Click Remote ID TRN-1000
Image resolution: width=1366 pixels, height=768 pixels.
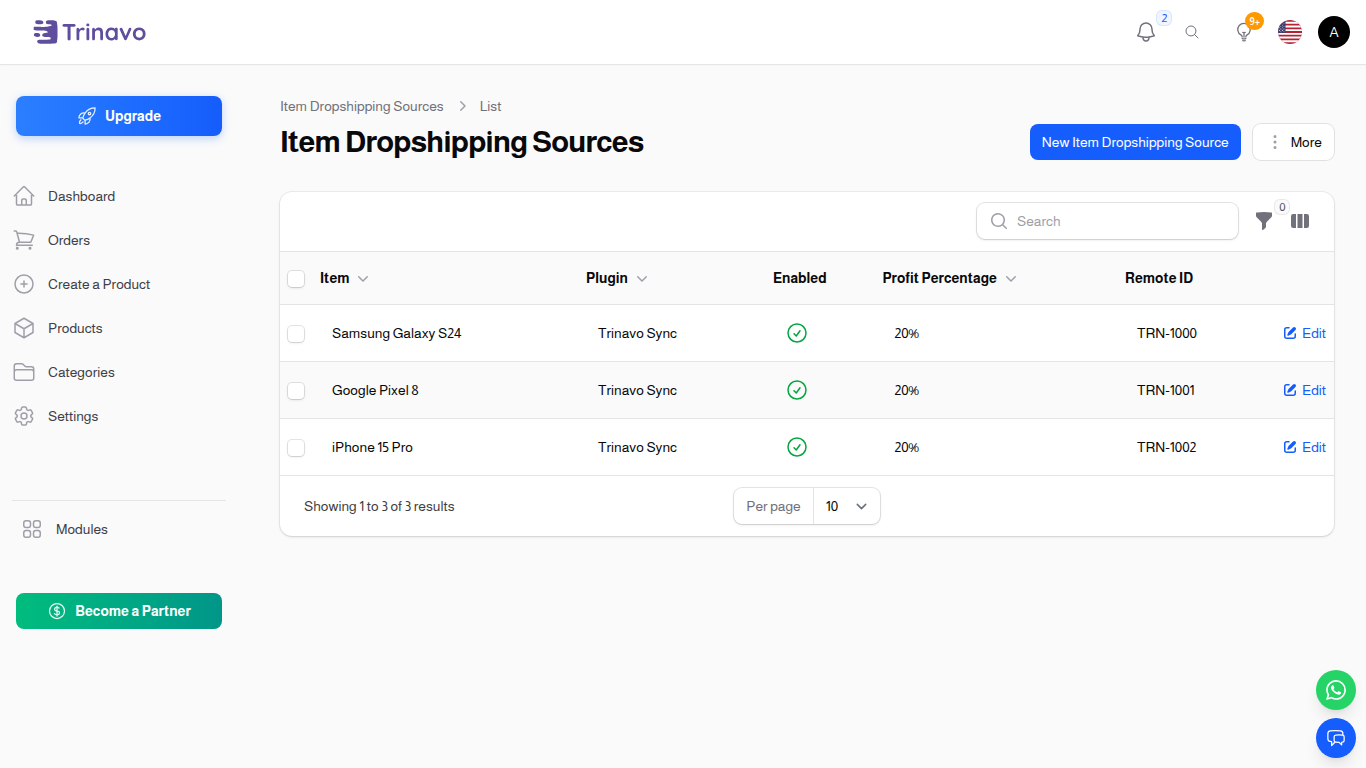[1167, 333]
